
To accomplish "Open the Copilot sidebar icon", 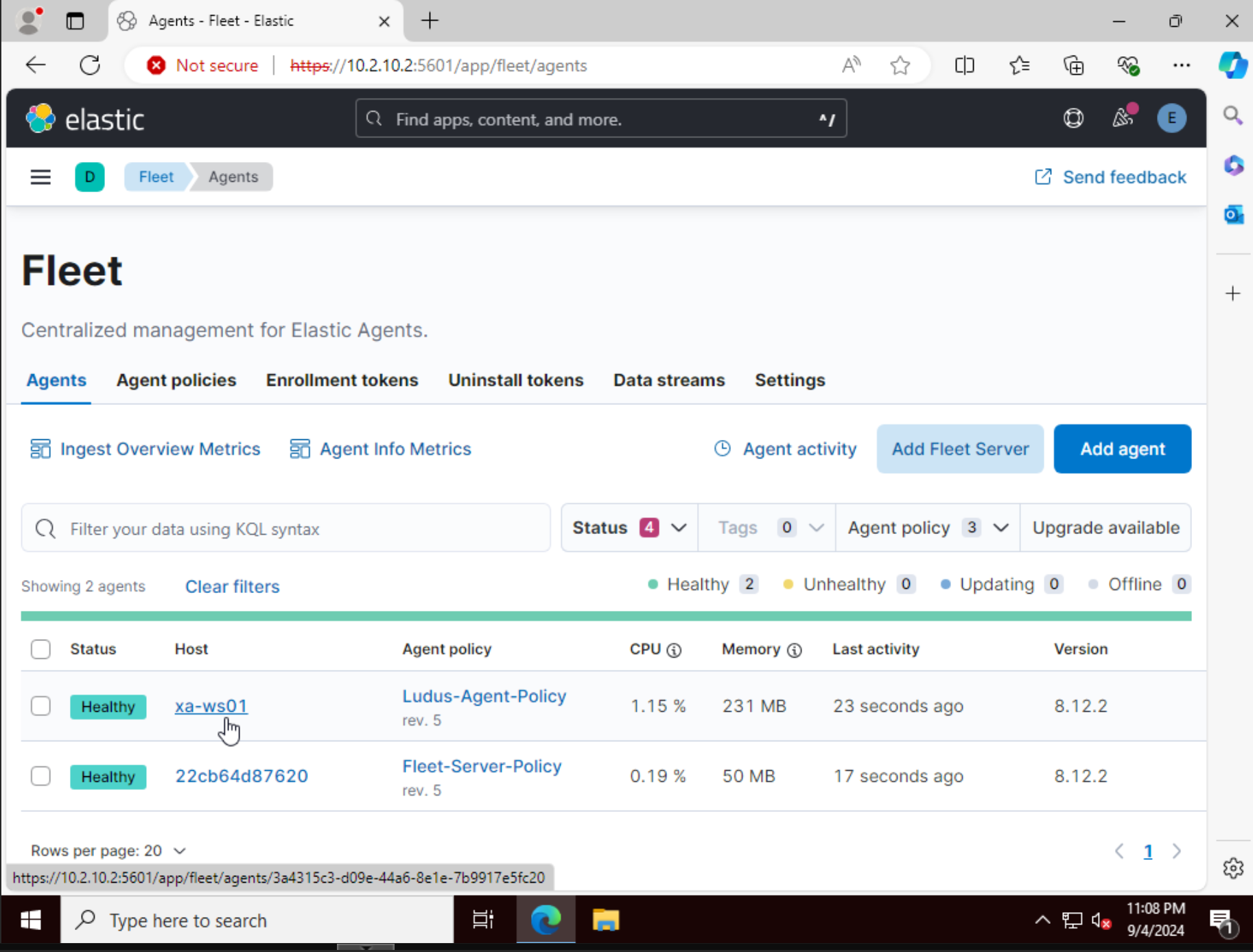I will (1233, 65).
